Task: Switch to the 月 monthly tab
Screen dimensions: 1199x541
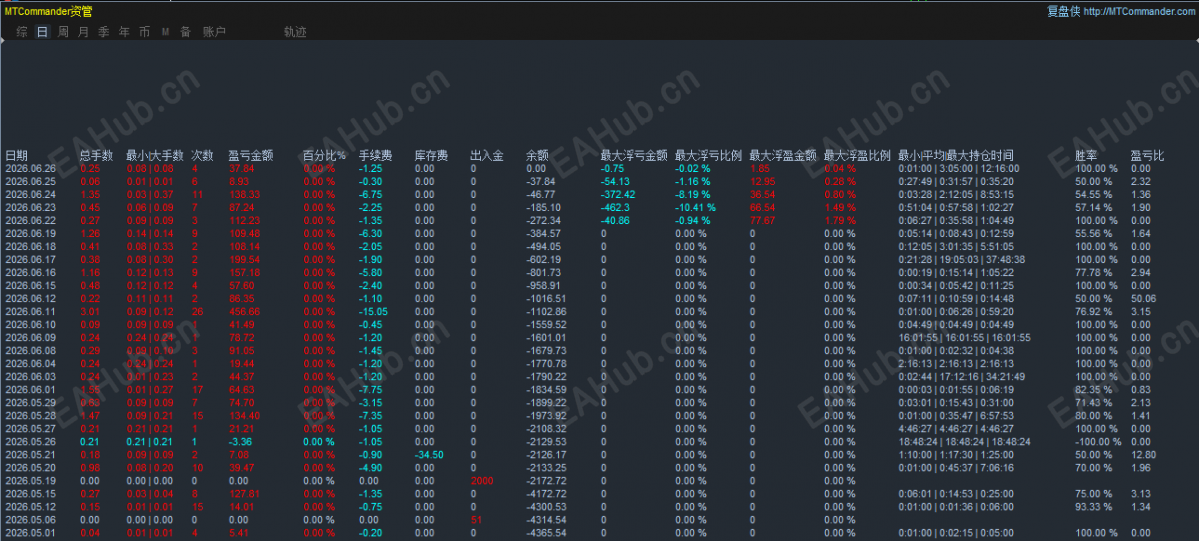Action: [83, 32]
